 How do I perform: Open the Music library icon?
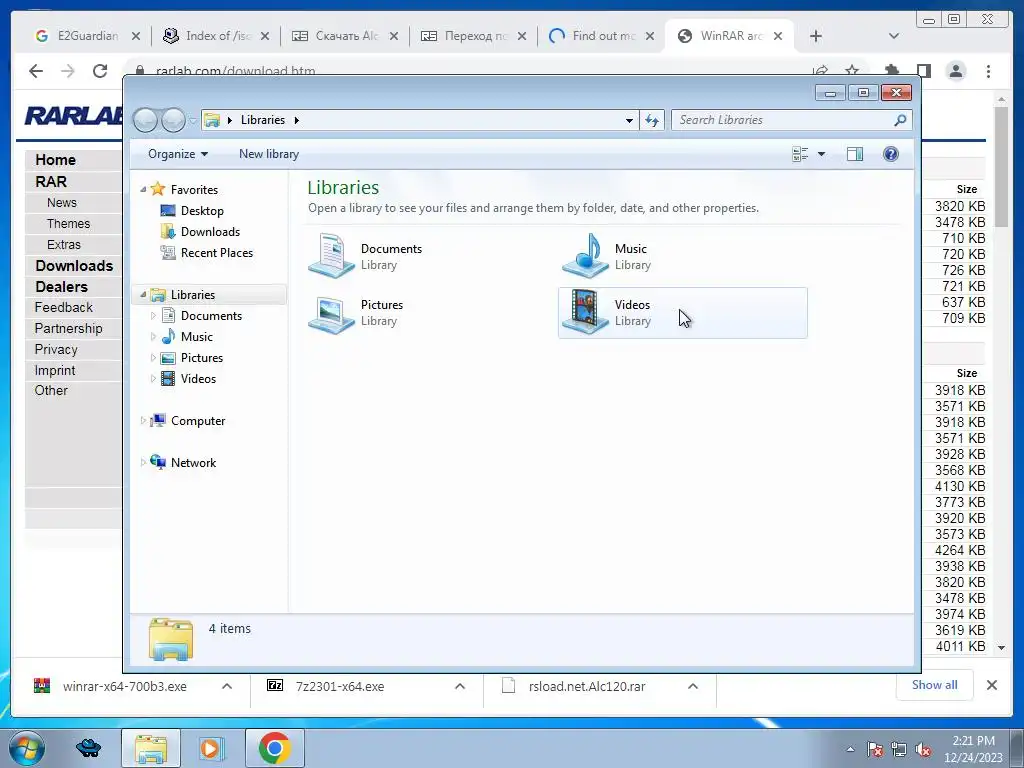pyautogui.click(x=586, y=256)
